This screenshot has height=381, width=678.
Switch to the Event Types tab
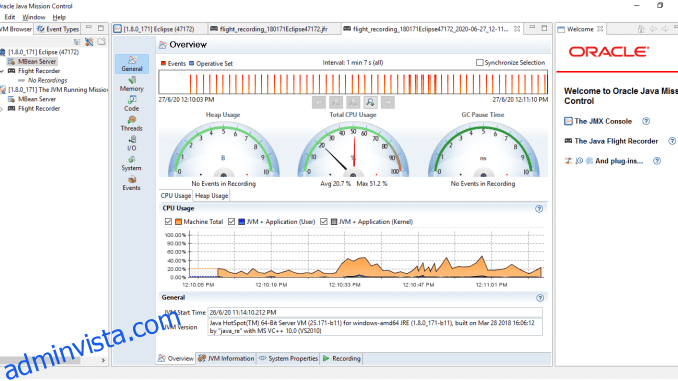pyautogui.click(x=58, y=29)
